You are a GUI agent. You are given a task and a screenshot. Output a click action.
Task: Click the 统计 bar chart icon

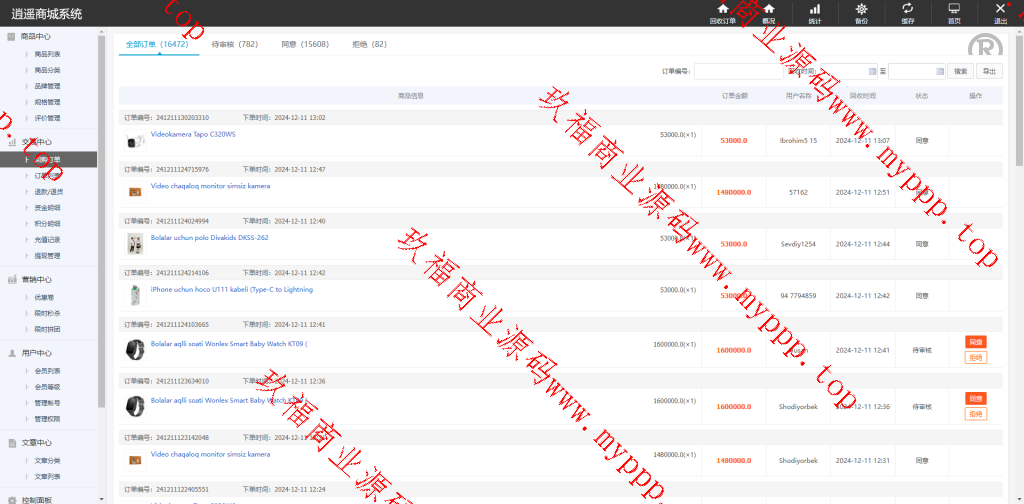[815, 13]
